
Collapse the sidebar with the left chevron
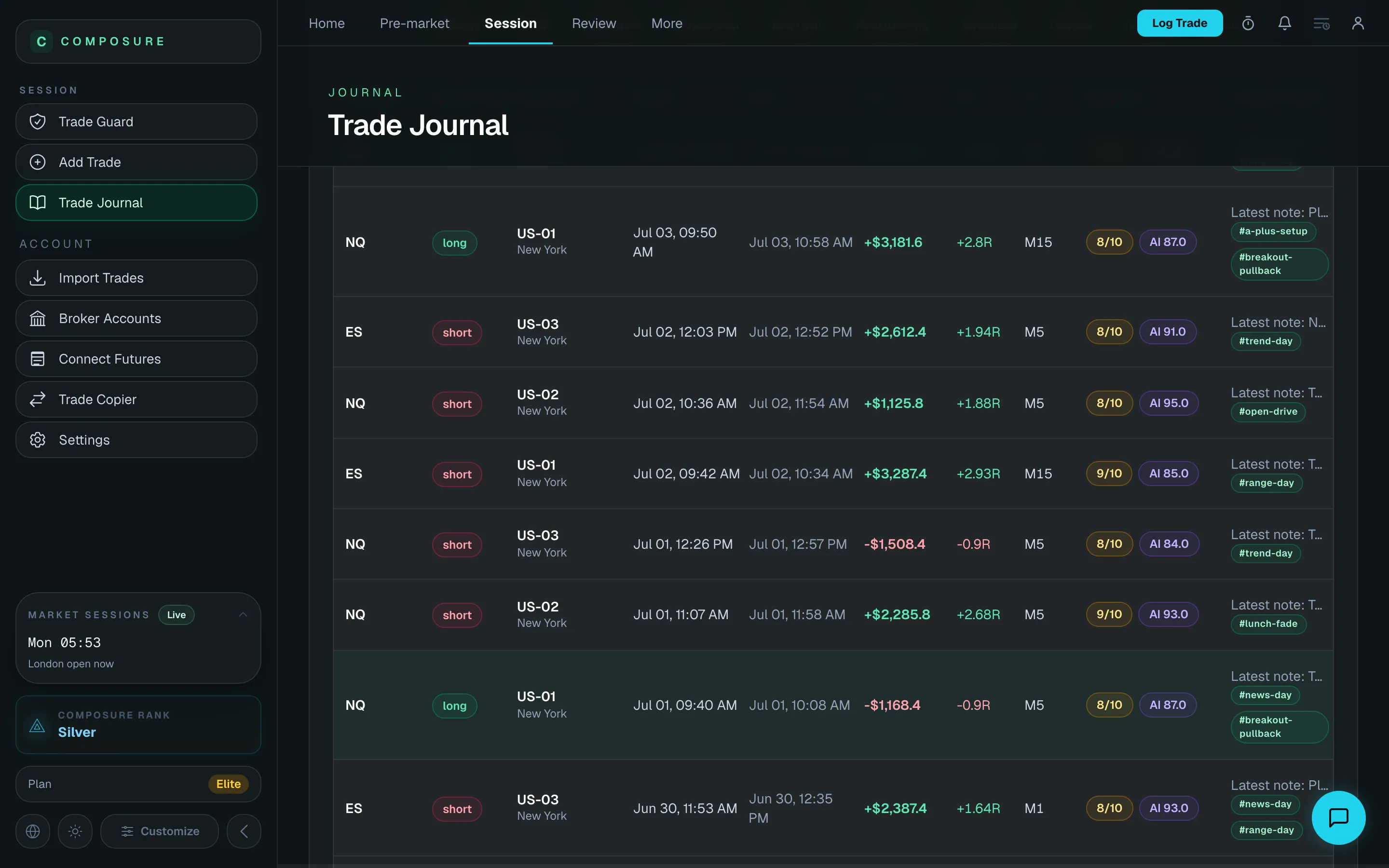click(x=244, y=831)
